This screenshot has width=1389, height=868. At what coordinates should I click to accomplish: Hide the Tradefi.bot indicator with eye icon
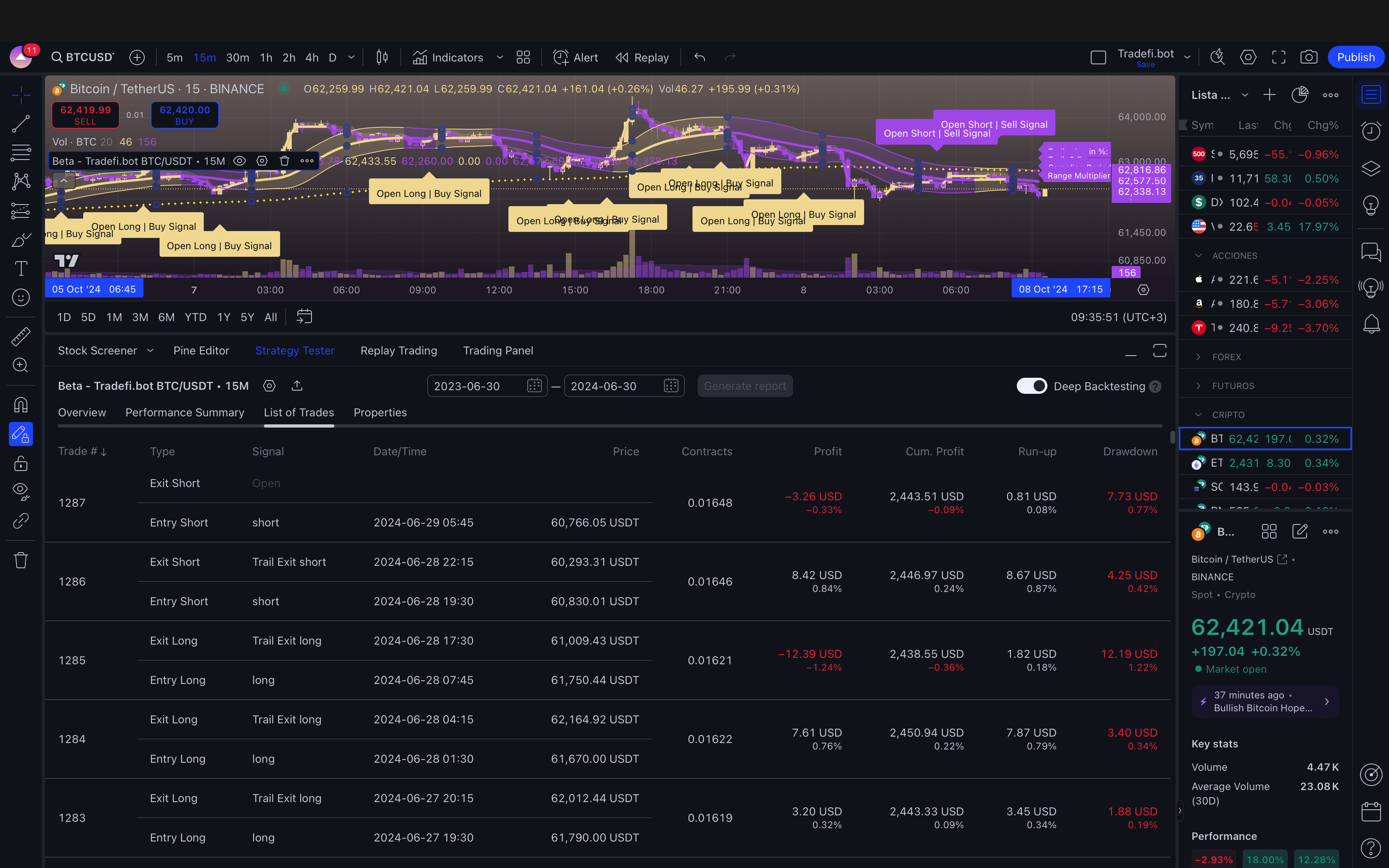tap(240, 161)
